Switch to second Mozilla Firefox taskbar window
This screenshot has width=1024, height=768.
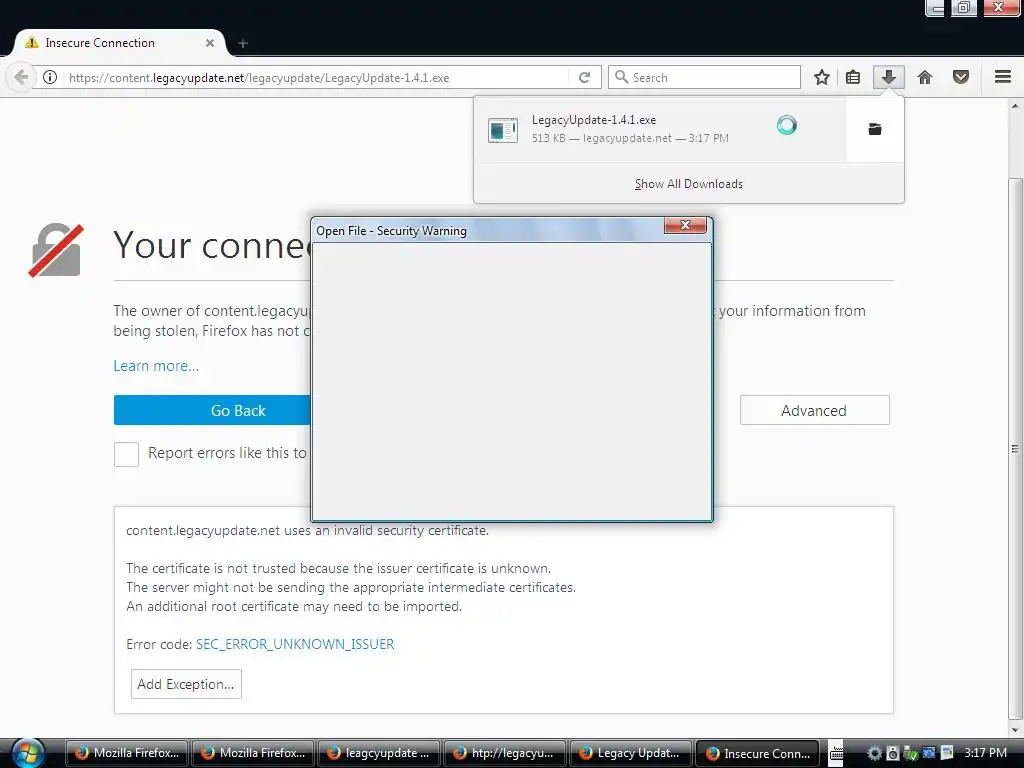(x=253, y=753)
